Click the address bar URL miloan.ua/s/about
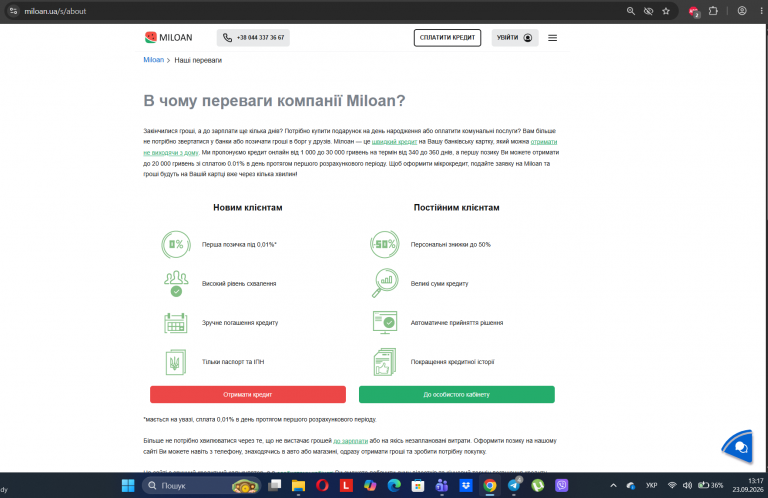 coord(55,11)
